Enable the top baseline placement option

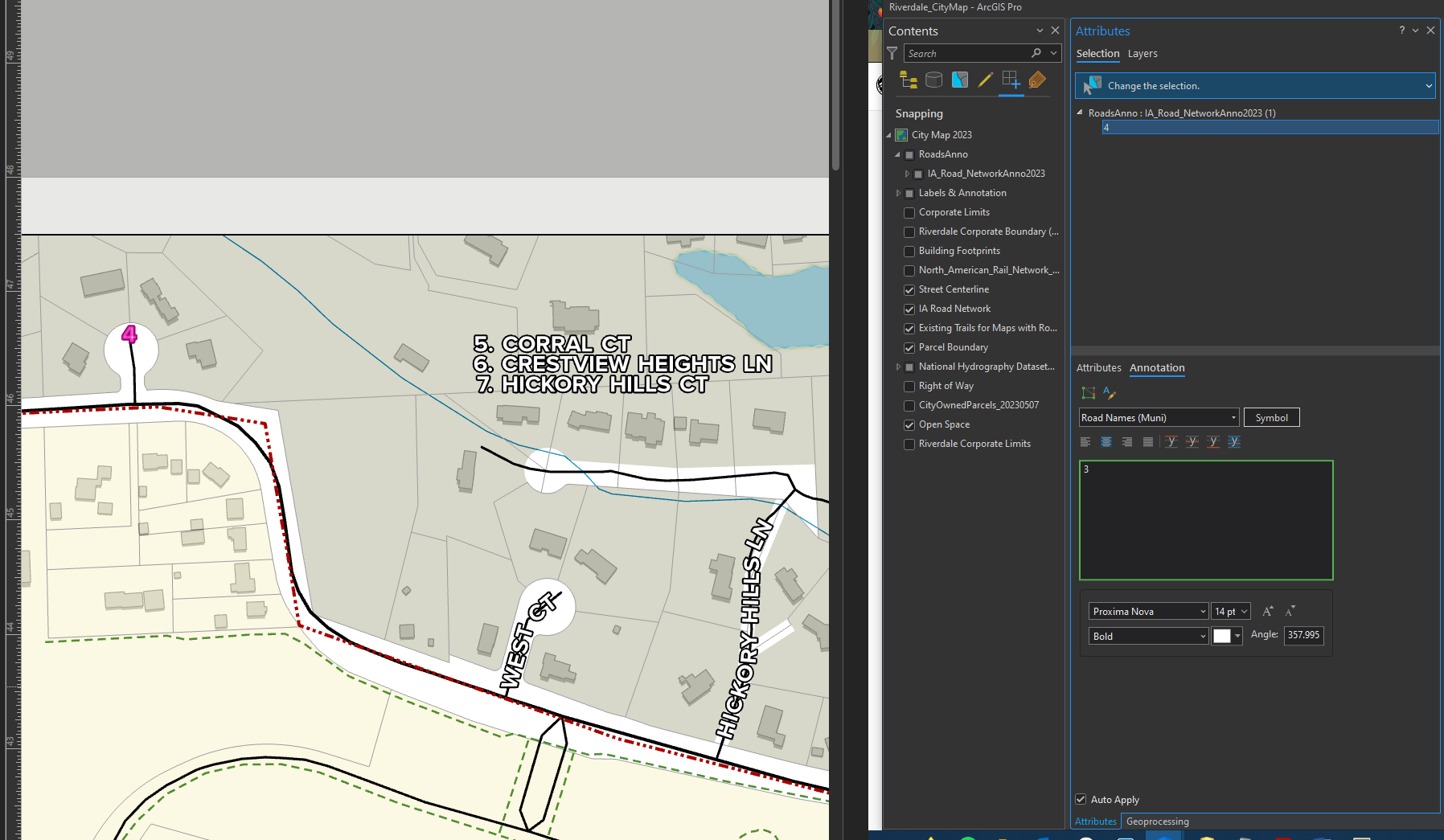point(1171,441)
